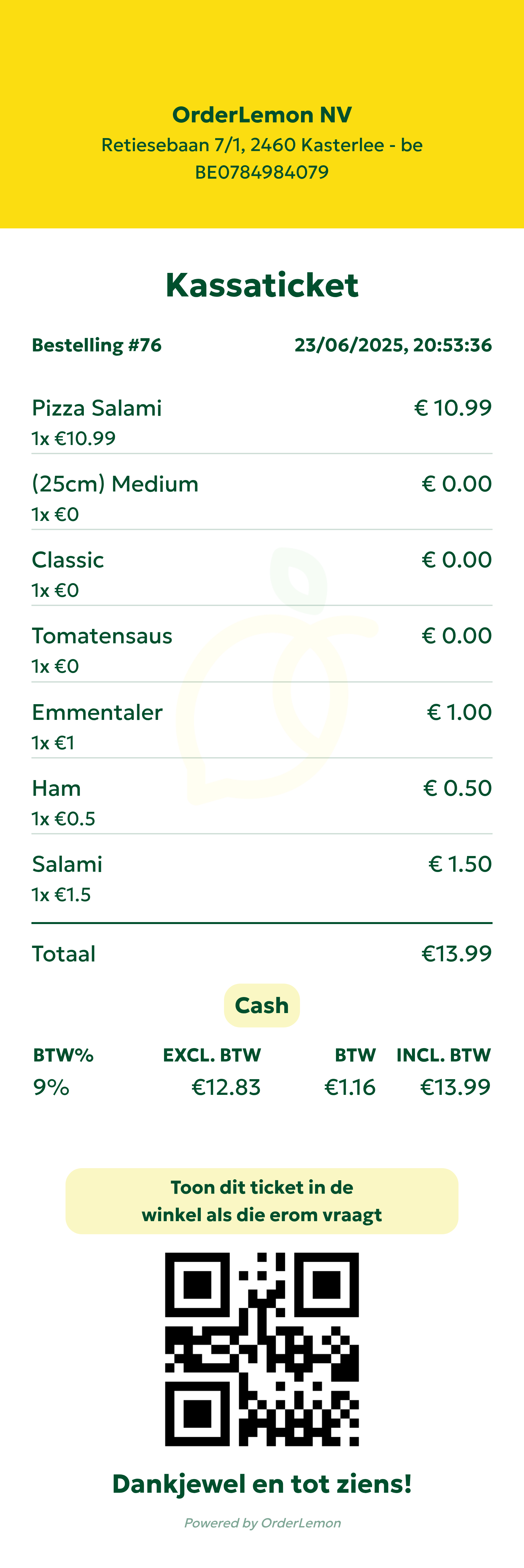Click the Powered by OrderLemon link
This screenshot has height=1568, width=524.
tap(262, 1523)
